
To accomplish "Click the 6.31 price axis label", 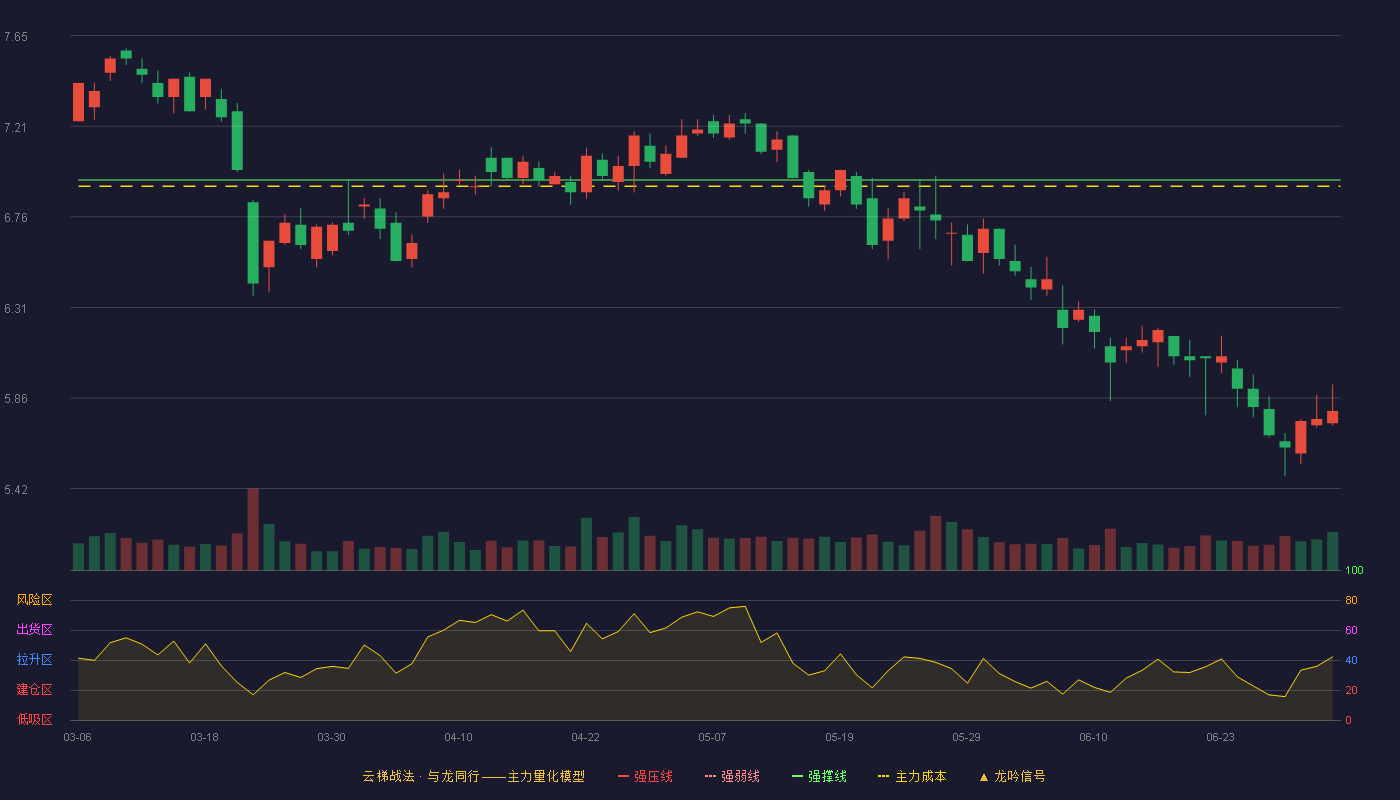I will [16, 309].
